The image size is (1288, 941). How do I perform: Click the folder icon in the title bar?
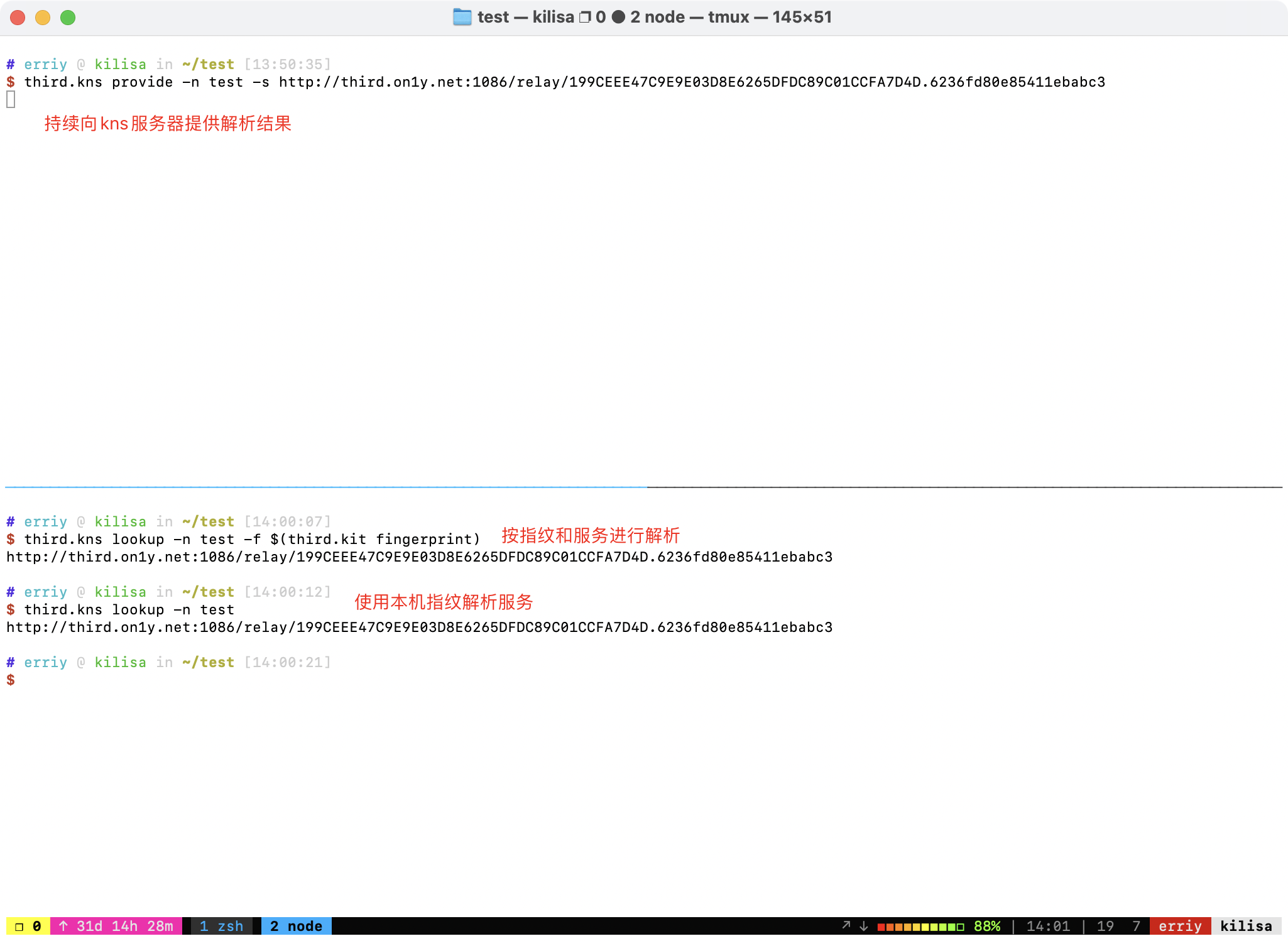(x=462, y=17)
